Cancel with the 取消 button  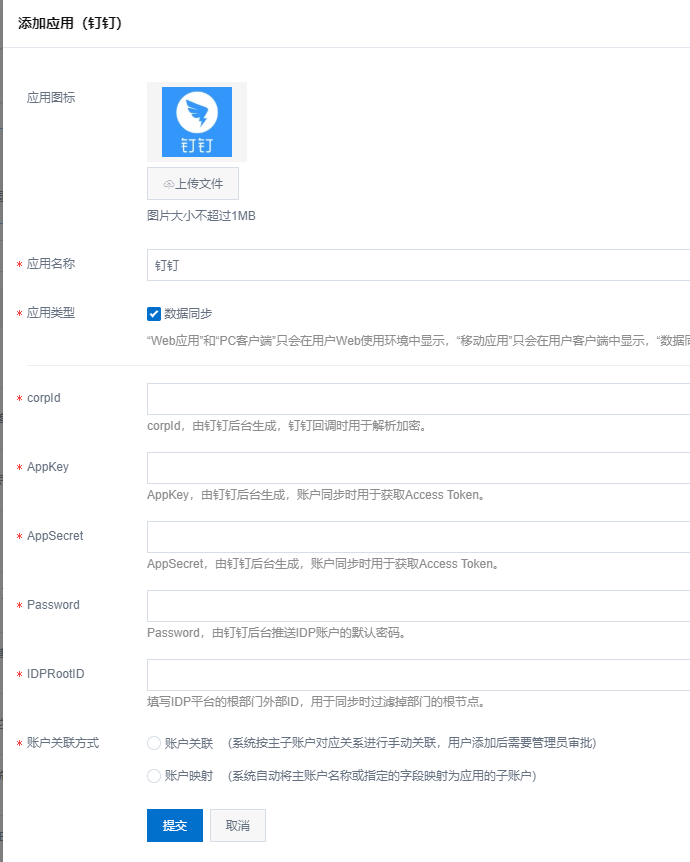tap(238, 825)
